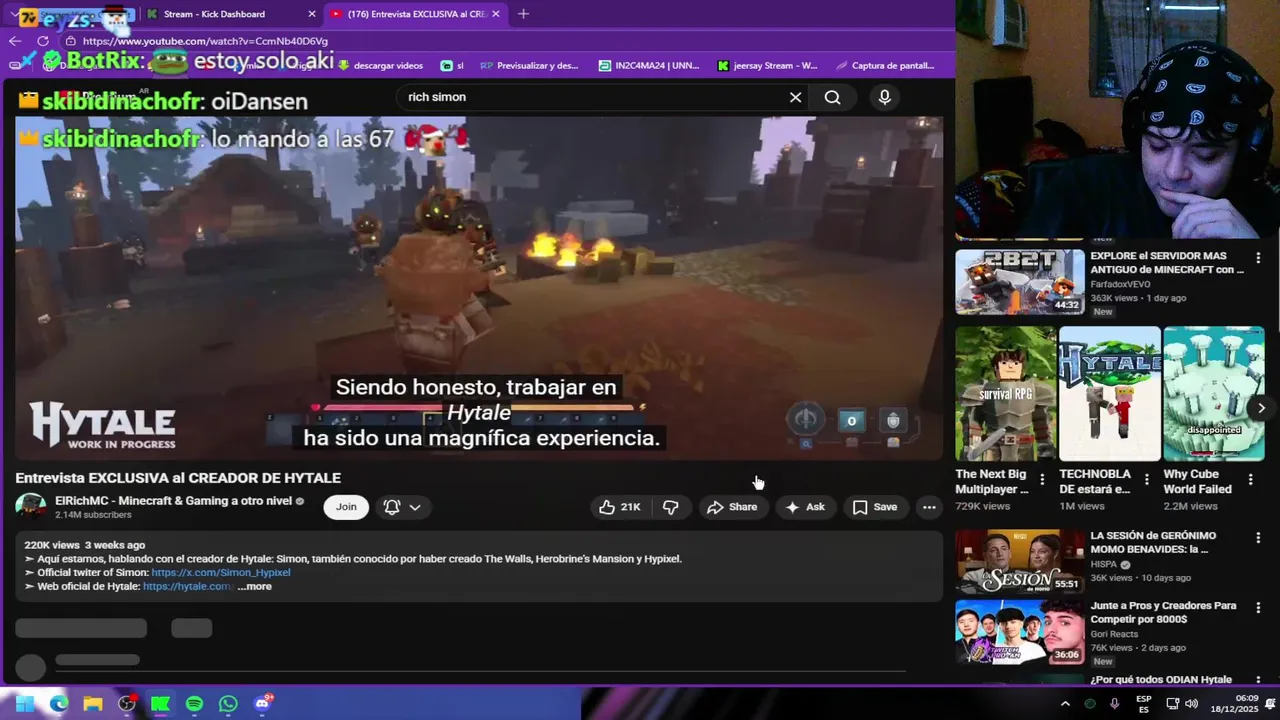Open File Explorer from taskbar
The width and height of the screenshot is (1280, 720).
click(x=93, y=704)
